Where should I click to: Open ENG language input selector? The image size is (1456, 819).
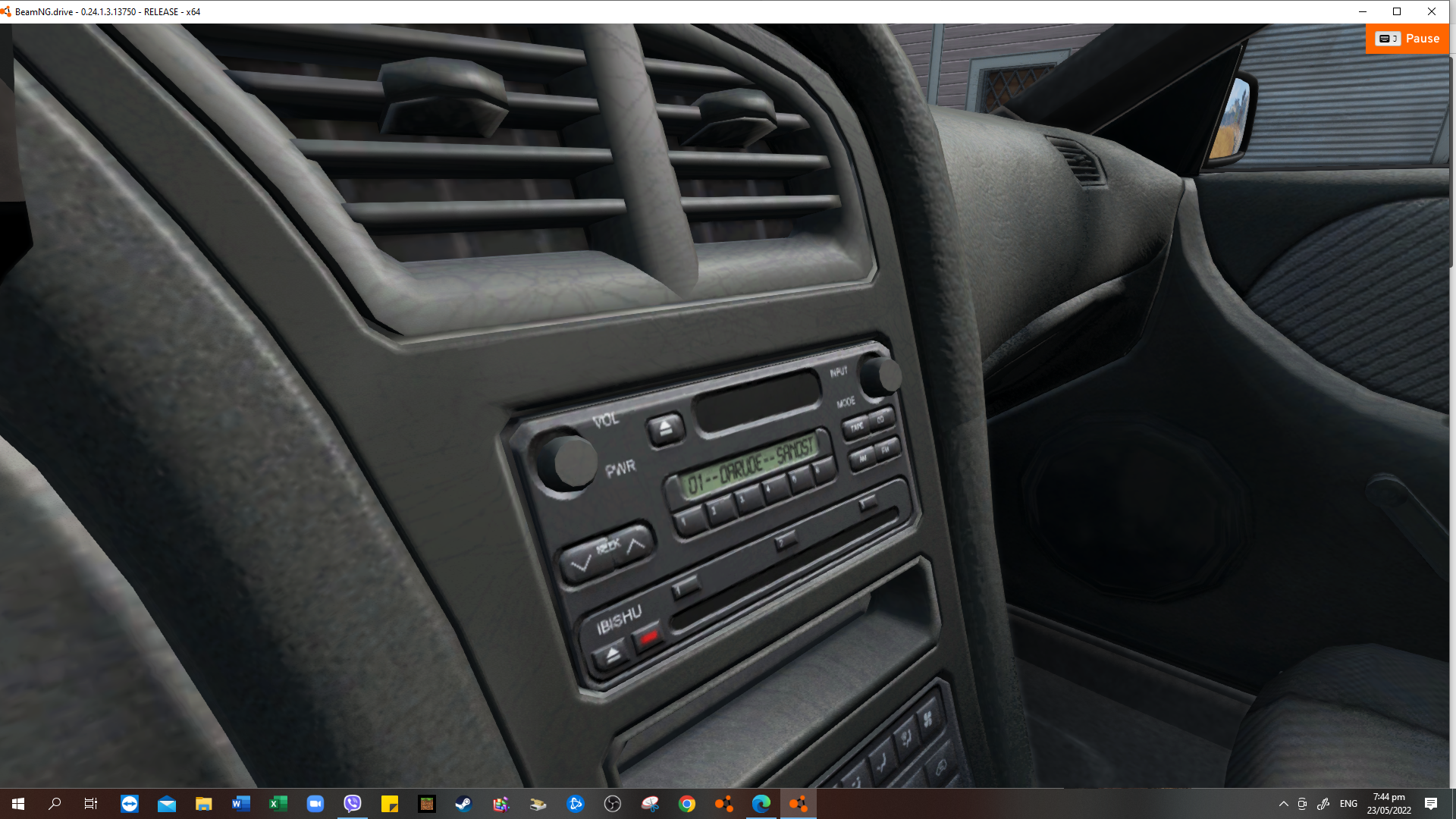coord(1348,804)
